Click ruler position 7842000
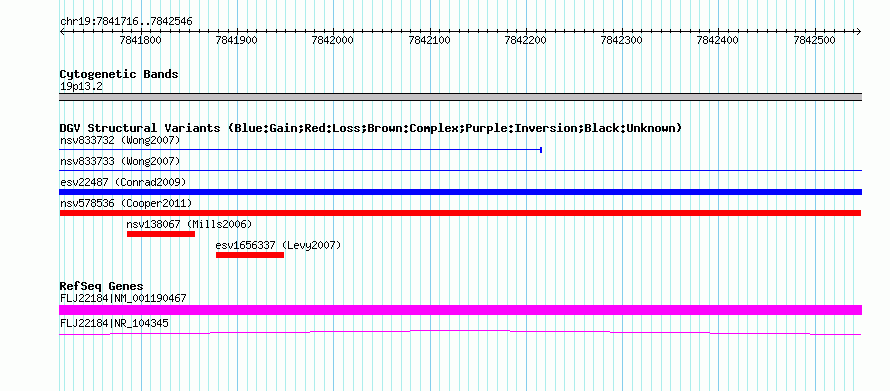The height and width of the screenshot is (391, 890). [333, 40]
